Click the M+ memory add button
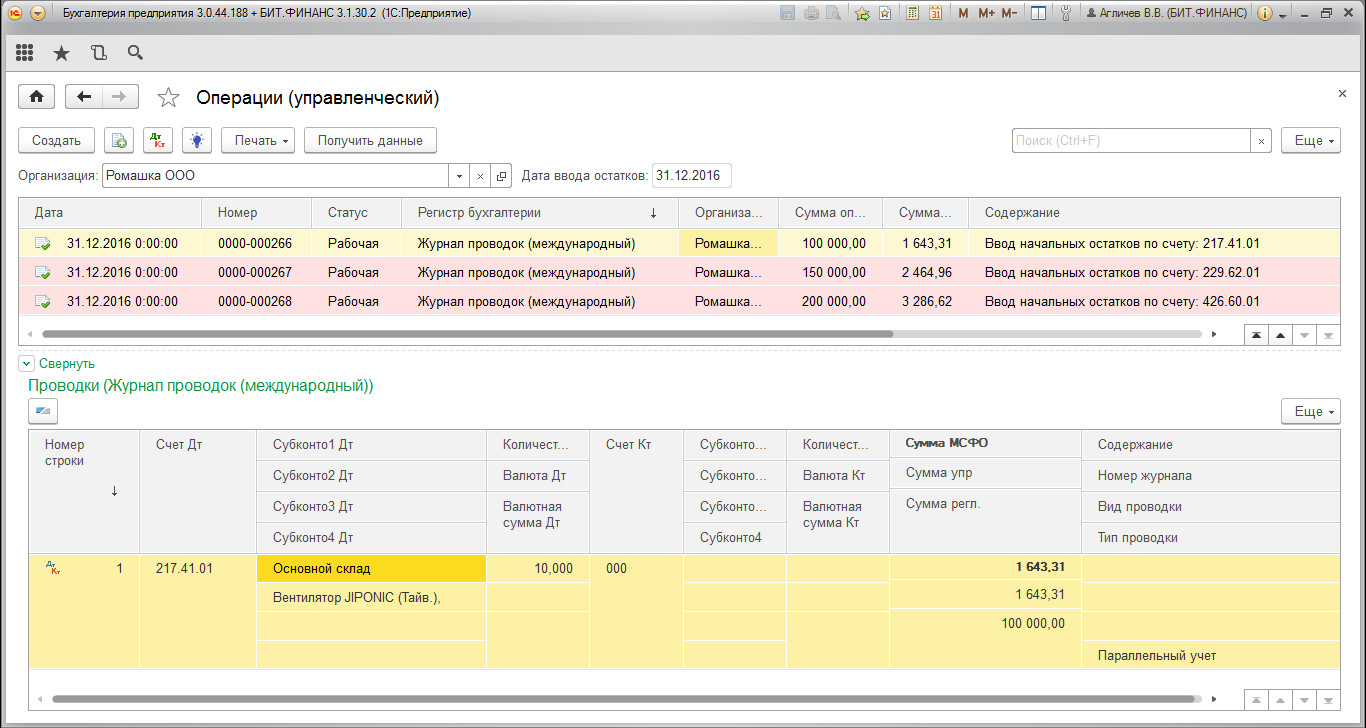Viewport: 1366px width, 728px height. point(986,13)
